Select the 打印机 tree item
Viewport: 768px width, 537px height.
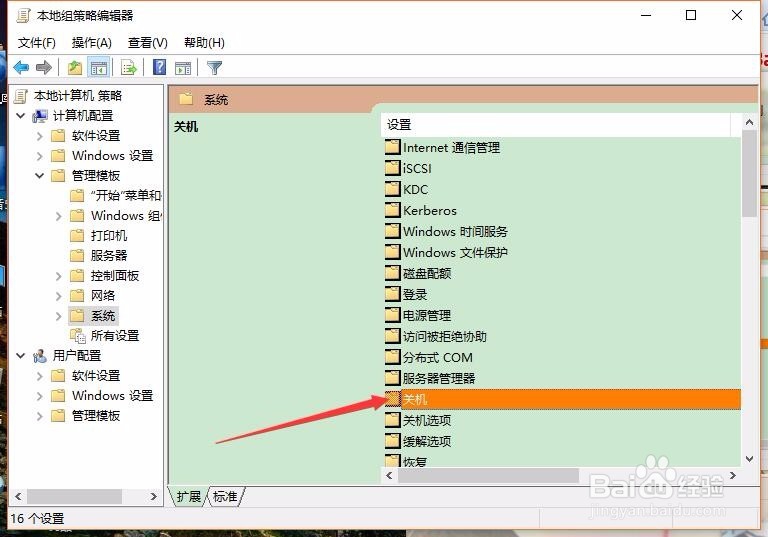[109, 236]
